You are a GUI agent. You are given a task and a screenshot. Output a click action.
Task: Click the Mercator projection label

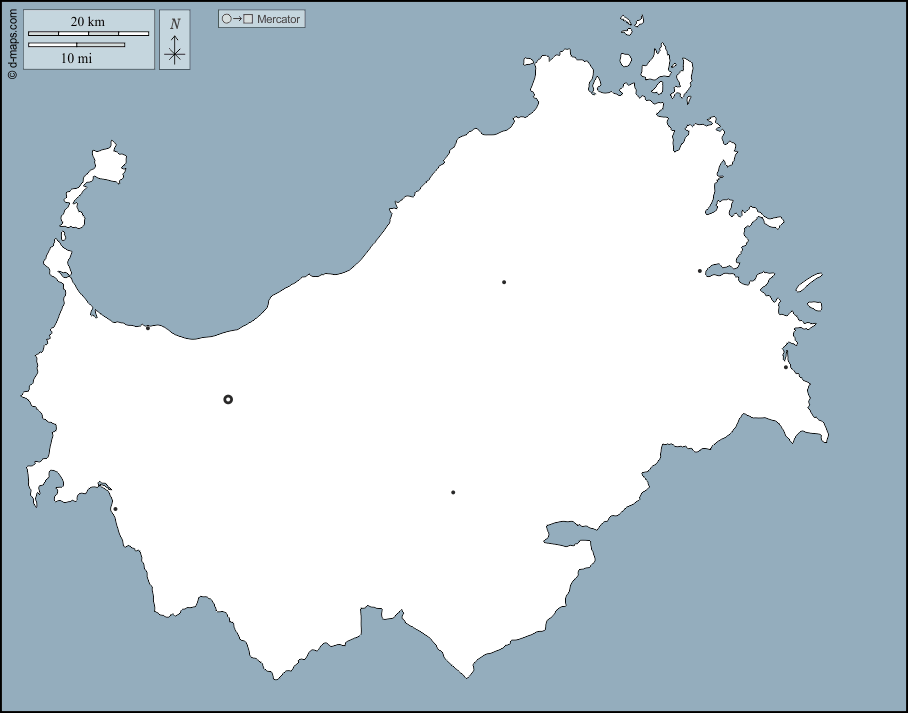tap(278, 19)
